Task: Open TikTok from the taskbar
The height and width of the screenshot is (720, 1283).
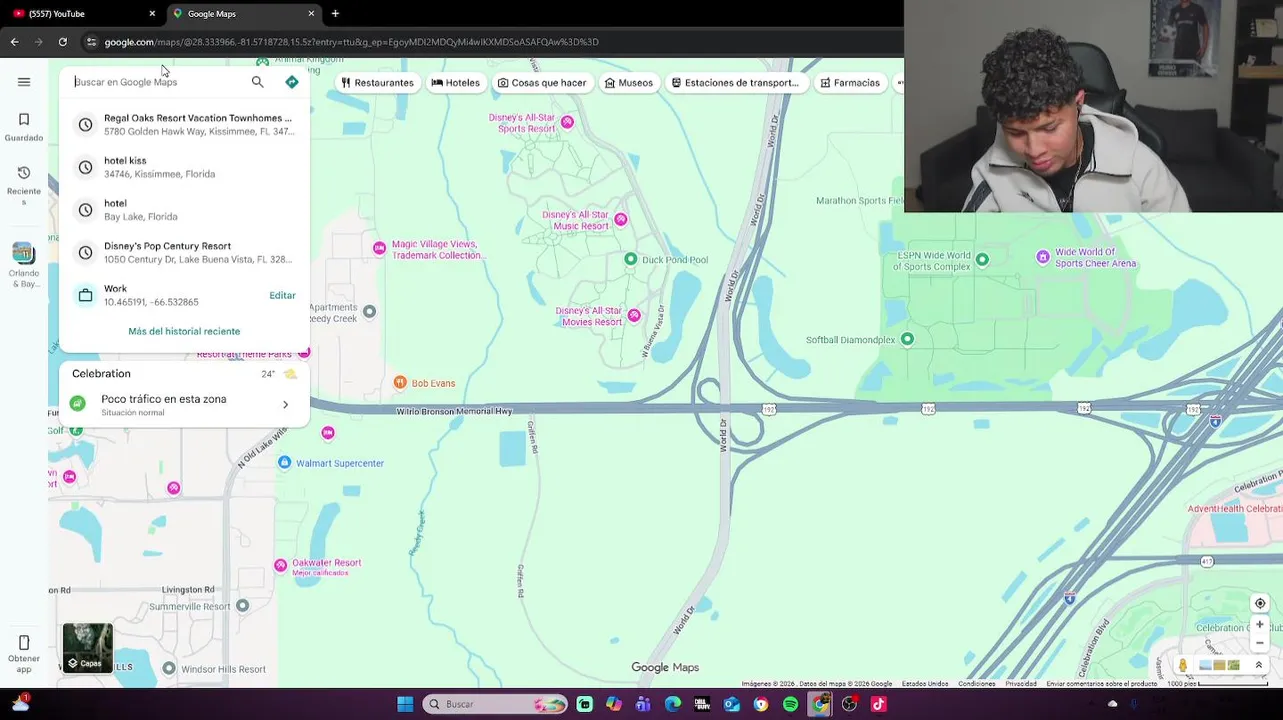Action: 878,704
